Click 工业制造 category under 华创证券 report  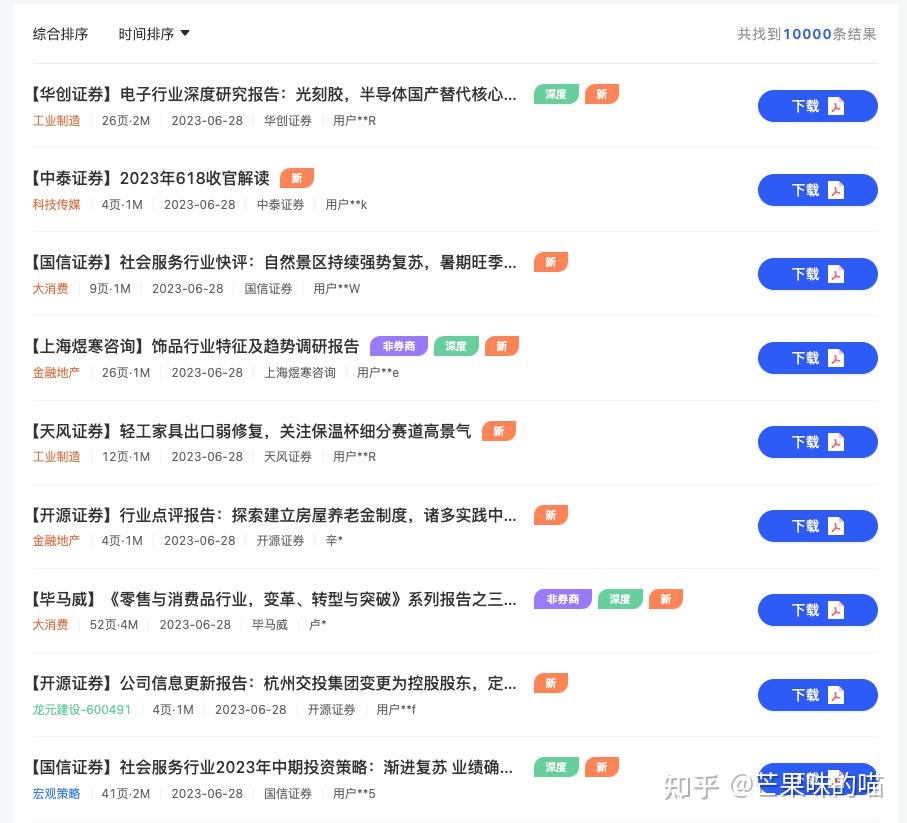pyautogui.click(x=56, y=120)
